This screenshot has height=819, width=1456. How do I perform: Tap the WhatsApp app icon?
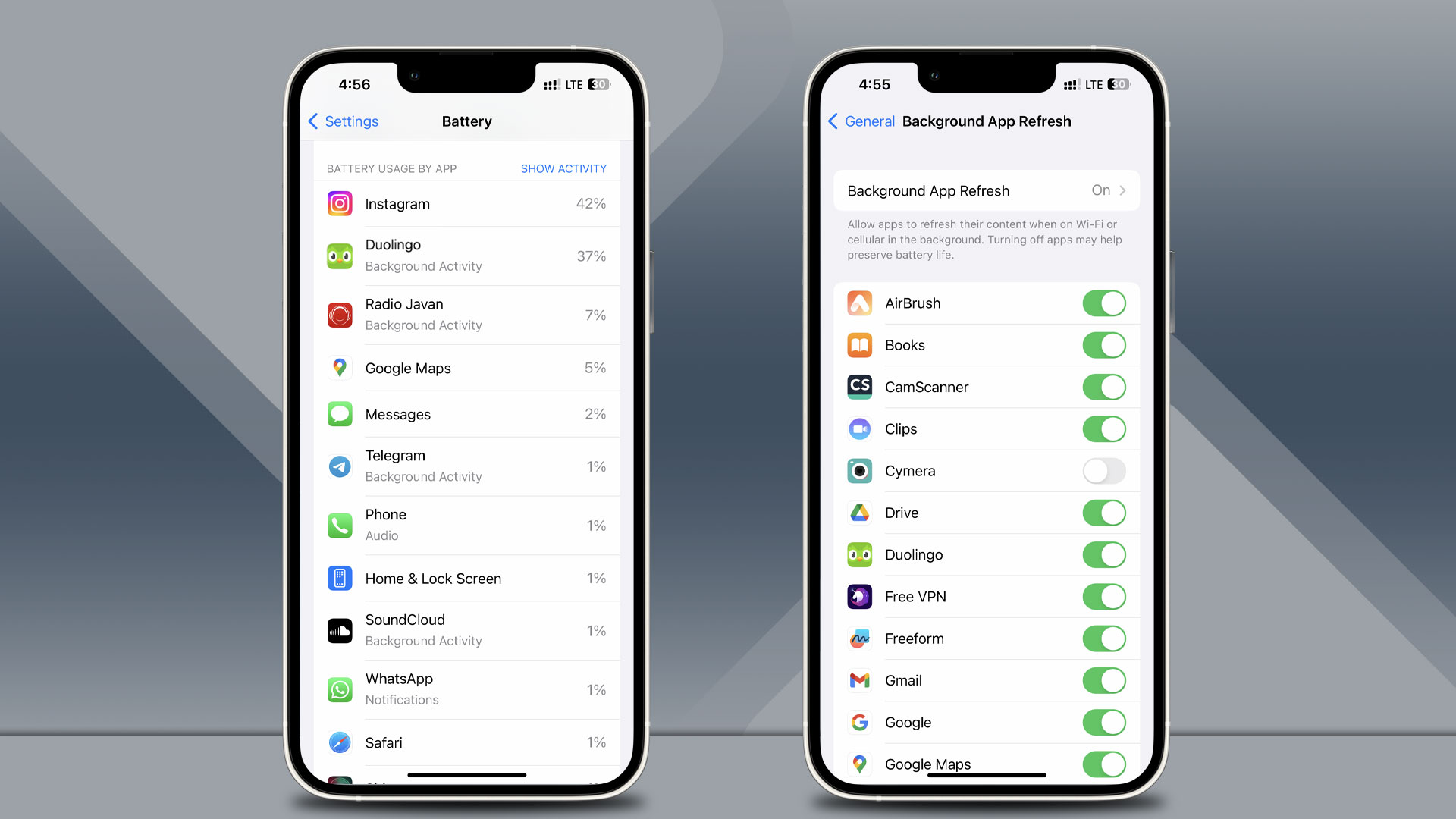pos(339,689)
